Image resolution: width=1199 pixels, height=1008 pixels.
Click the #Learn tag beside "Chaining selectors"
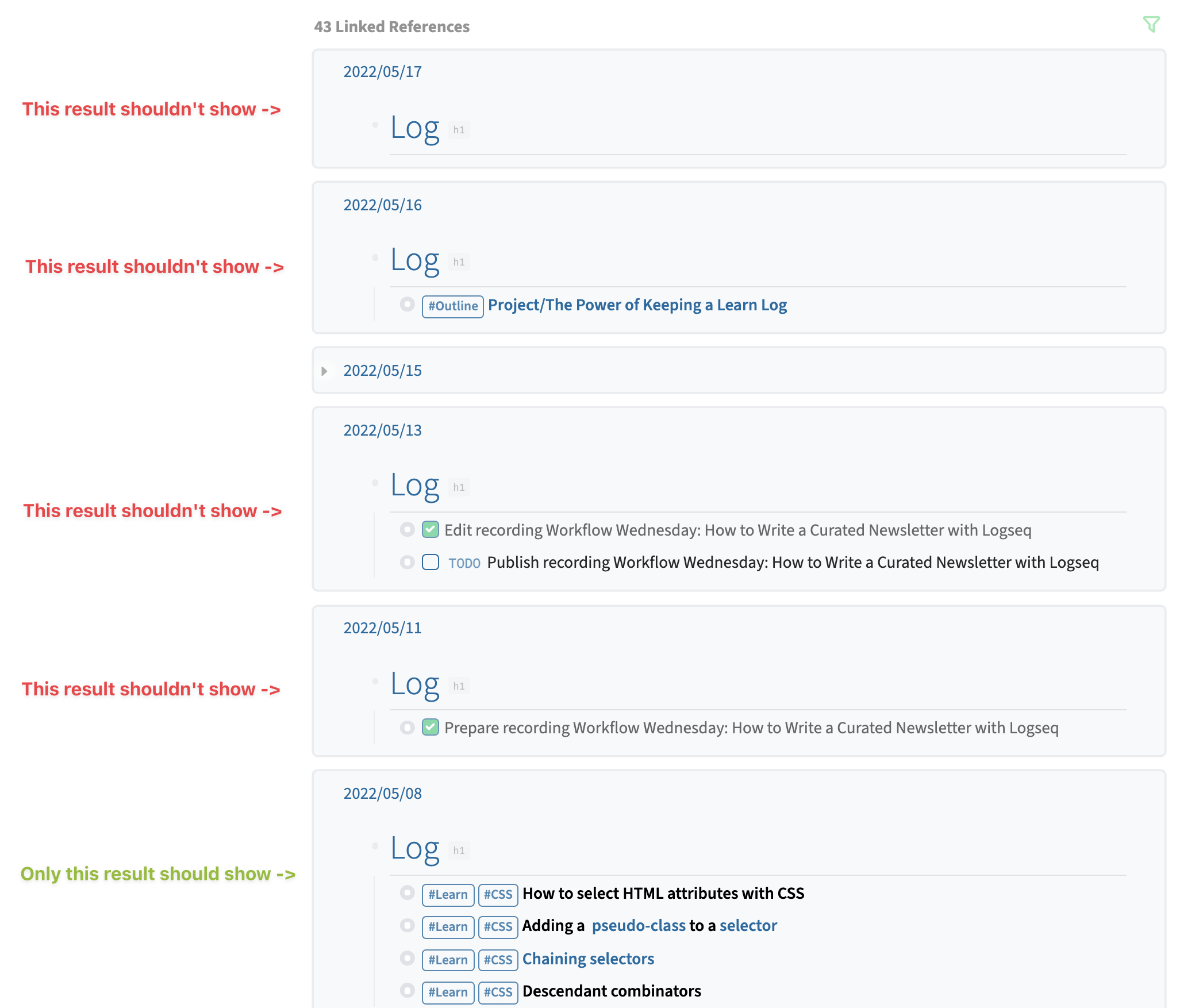[x=448, y=960]
